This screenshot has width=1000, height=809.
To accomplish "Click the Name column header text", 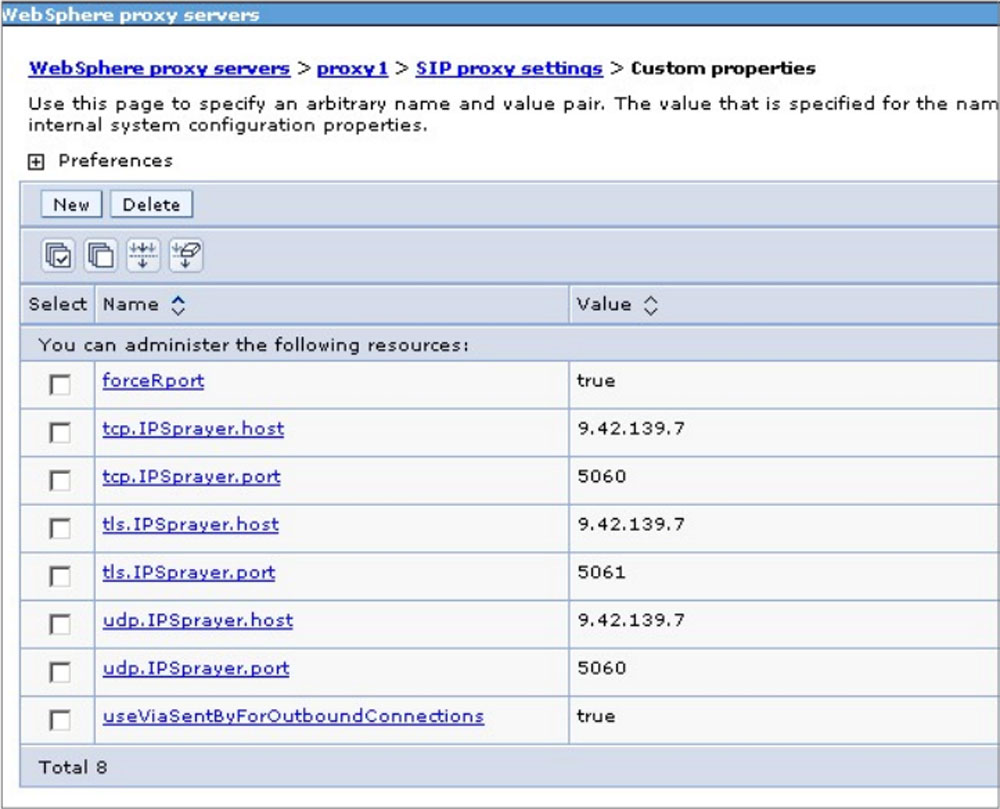I will click(x=131, y=304).
